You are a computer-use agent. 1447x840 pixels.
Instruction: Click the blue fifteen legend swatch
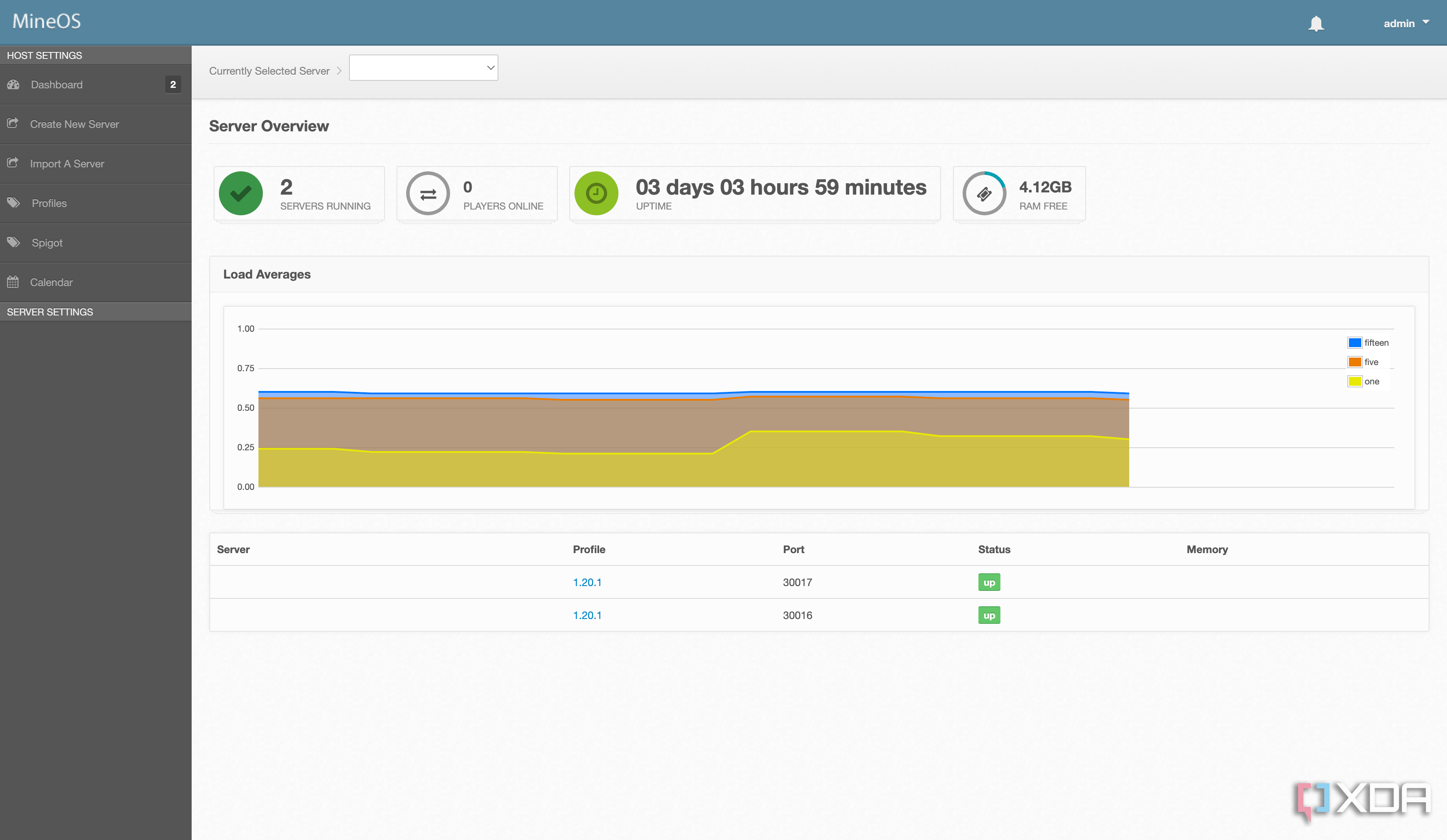1355,343
